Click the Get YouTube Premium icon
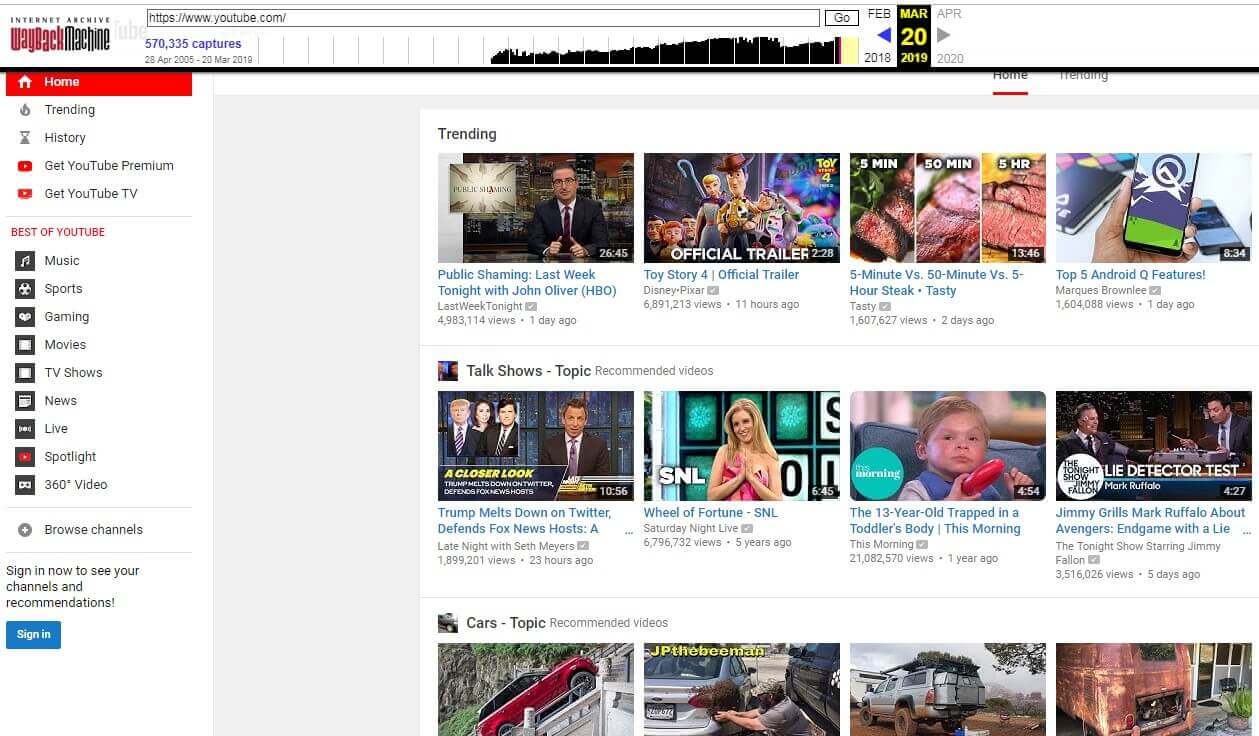 [x=25, y=166]
